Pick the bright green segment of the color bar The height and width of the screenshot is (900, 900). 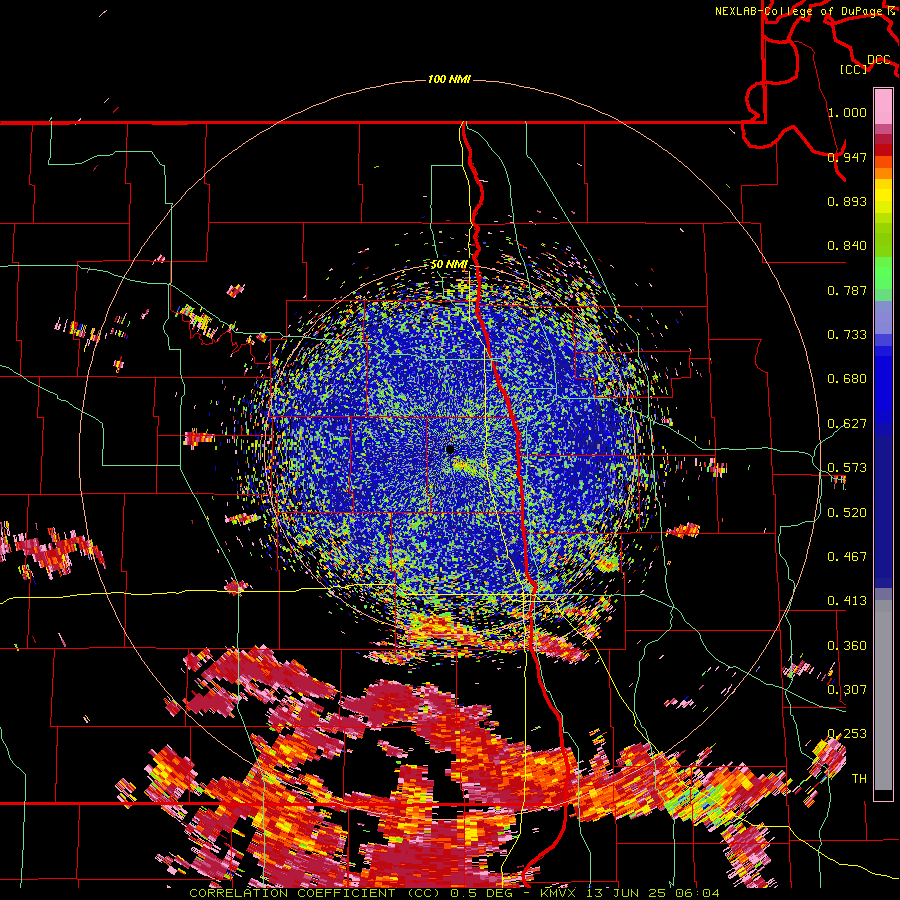click(883, 274)
